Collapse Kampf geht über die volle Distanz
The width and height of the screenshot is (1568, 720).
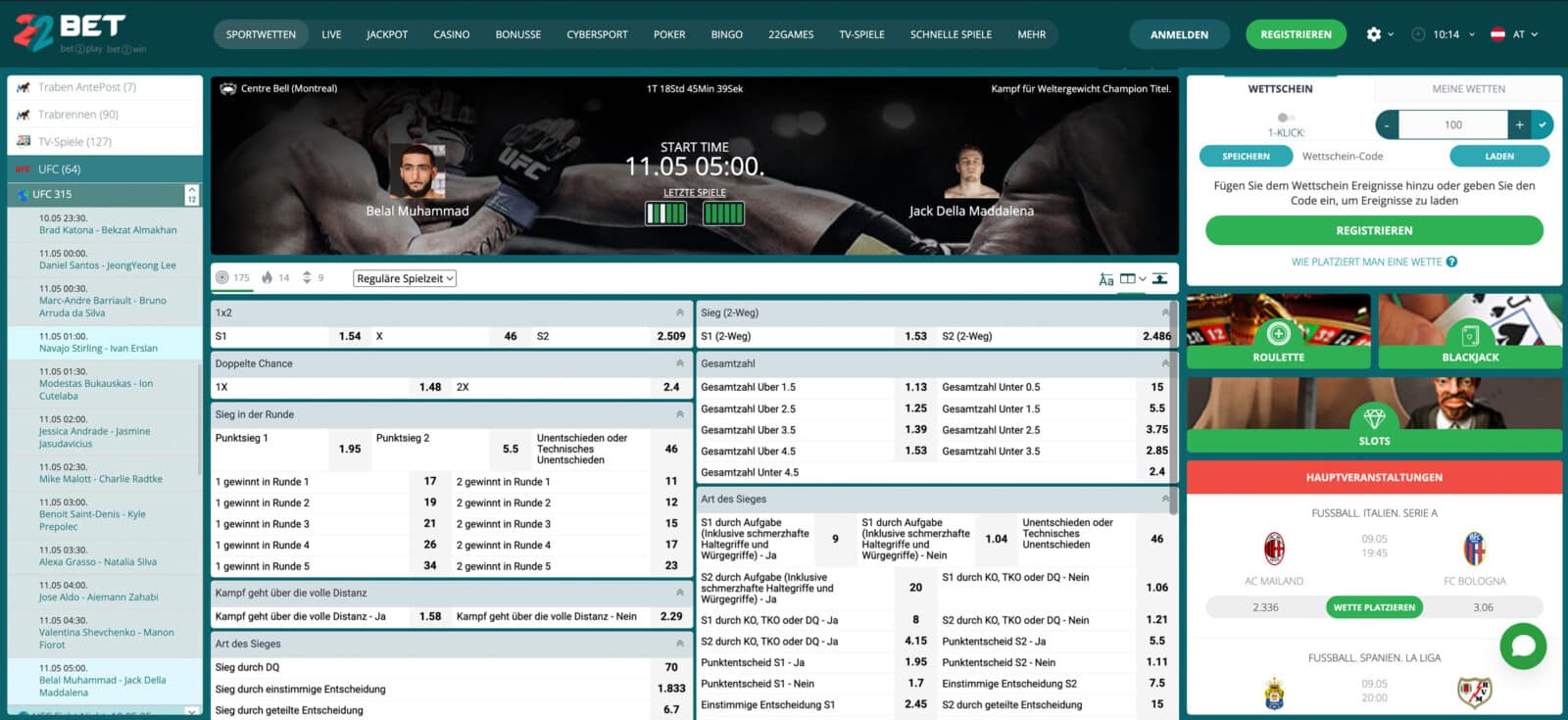[x=680, y=593]
